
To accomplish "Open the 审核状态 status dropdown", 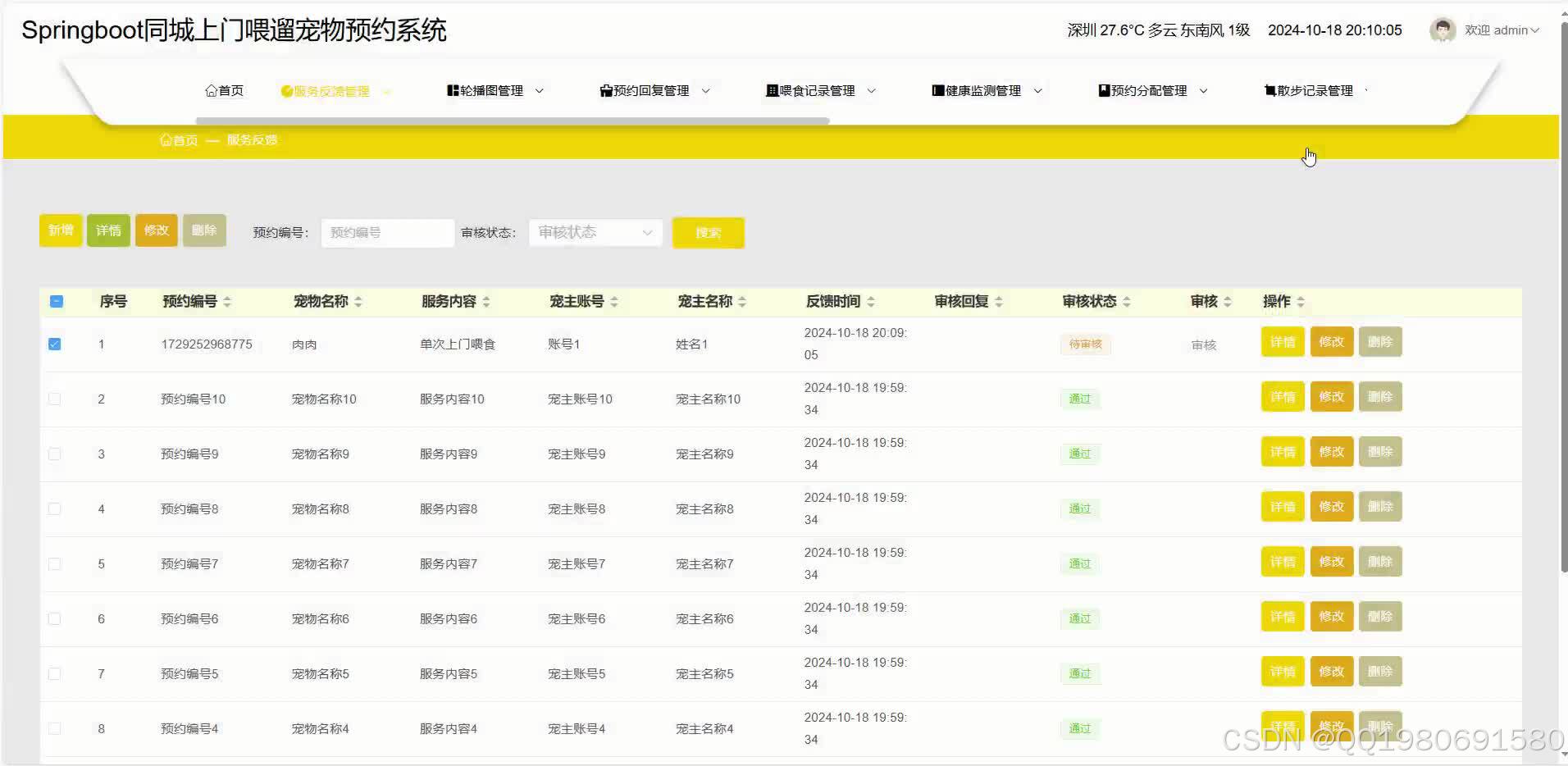I will click(595, 232).
